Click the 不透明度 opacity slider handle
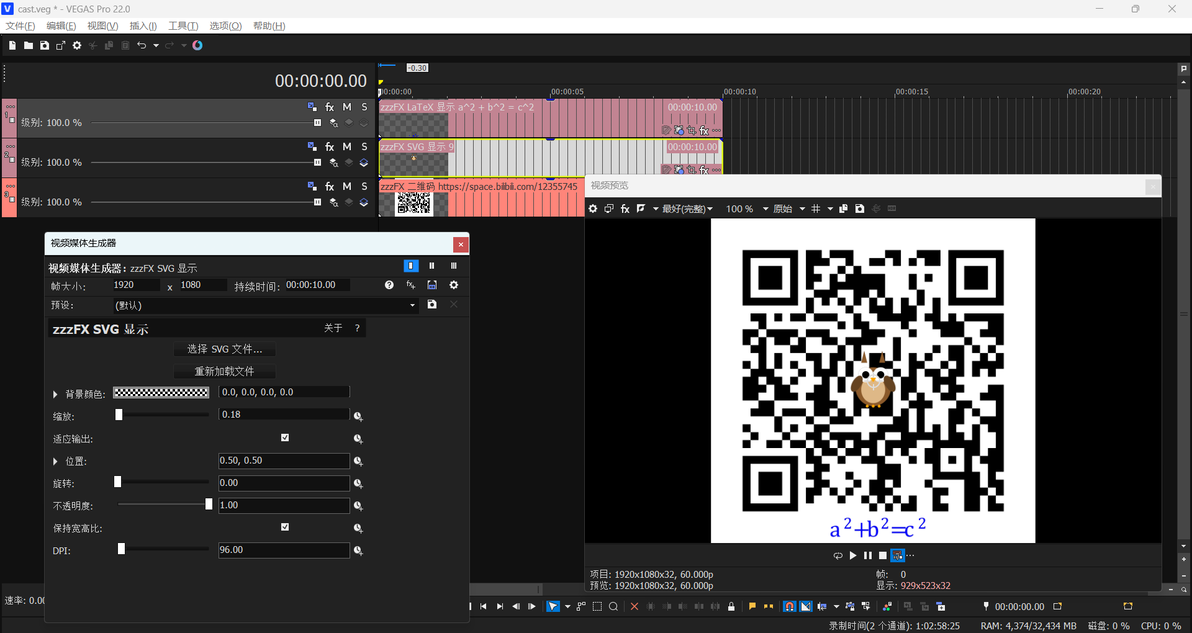 209,504
